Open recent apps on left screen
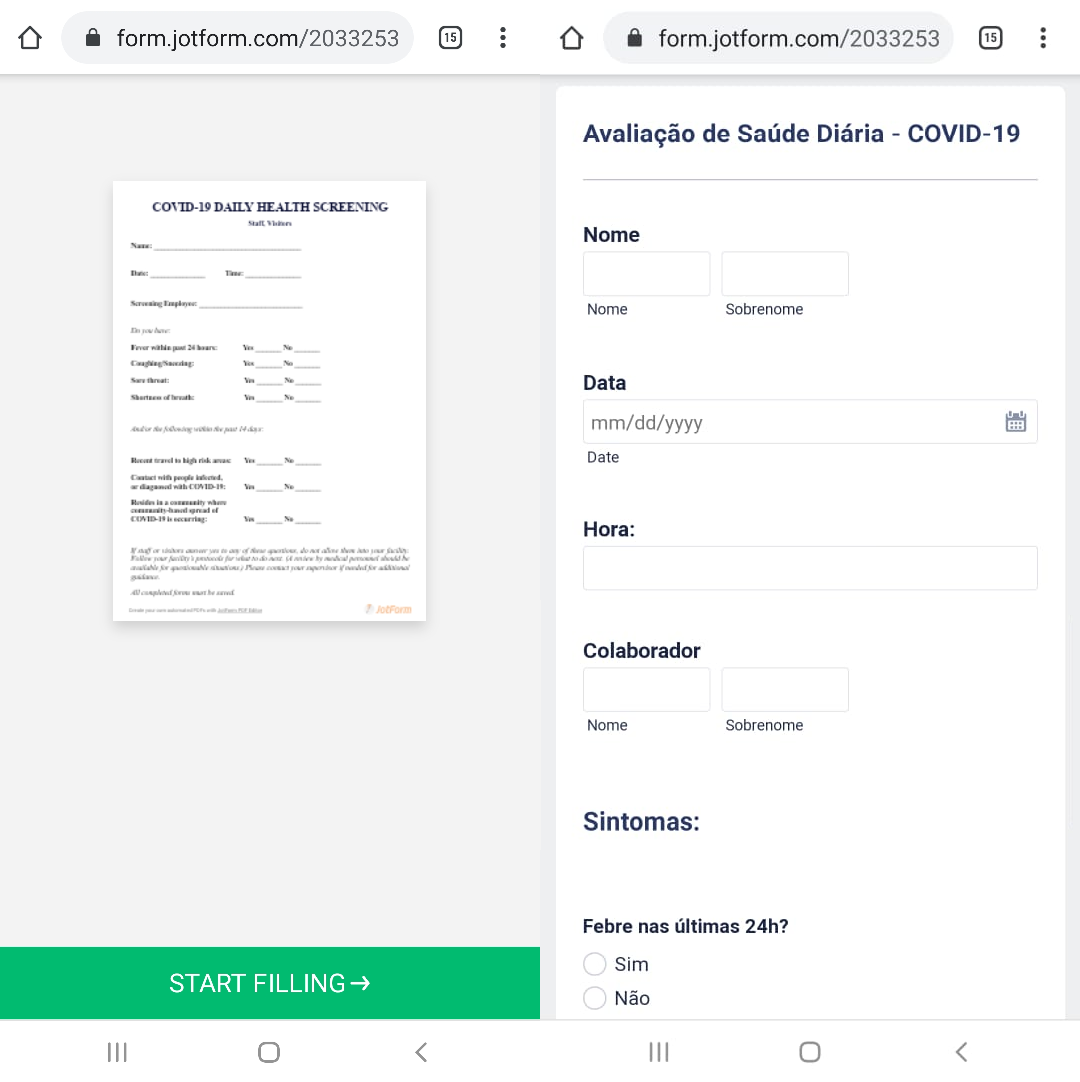1080x1082 pixels. pyautogui.click(x=117, y=1052)
